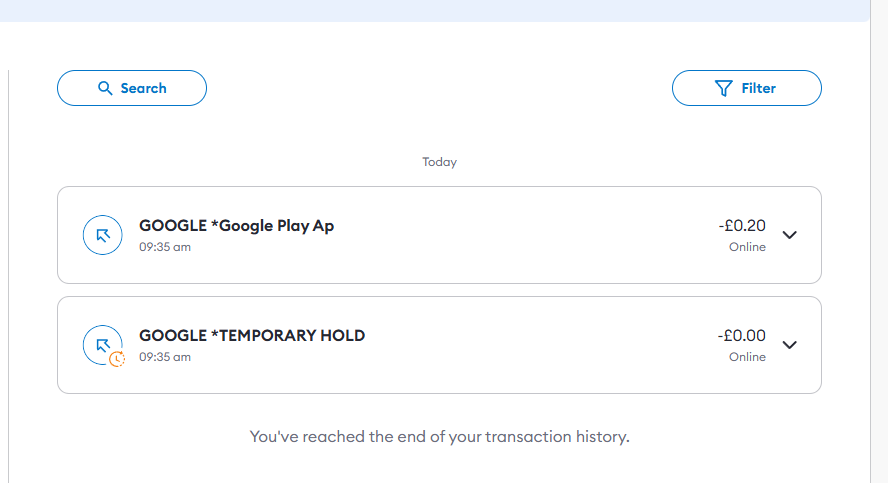Click the Search button label
The width and height of the screenshot is (888, 483).
143,88
